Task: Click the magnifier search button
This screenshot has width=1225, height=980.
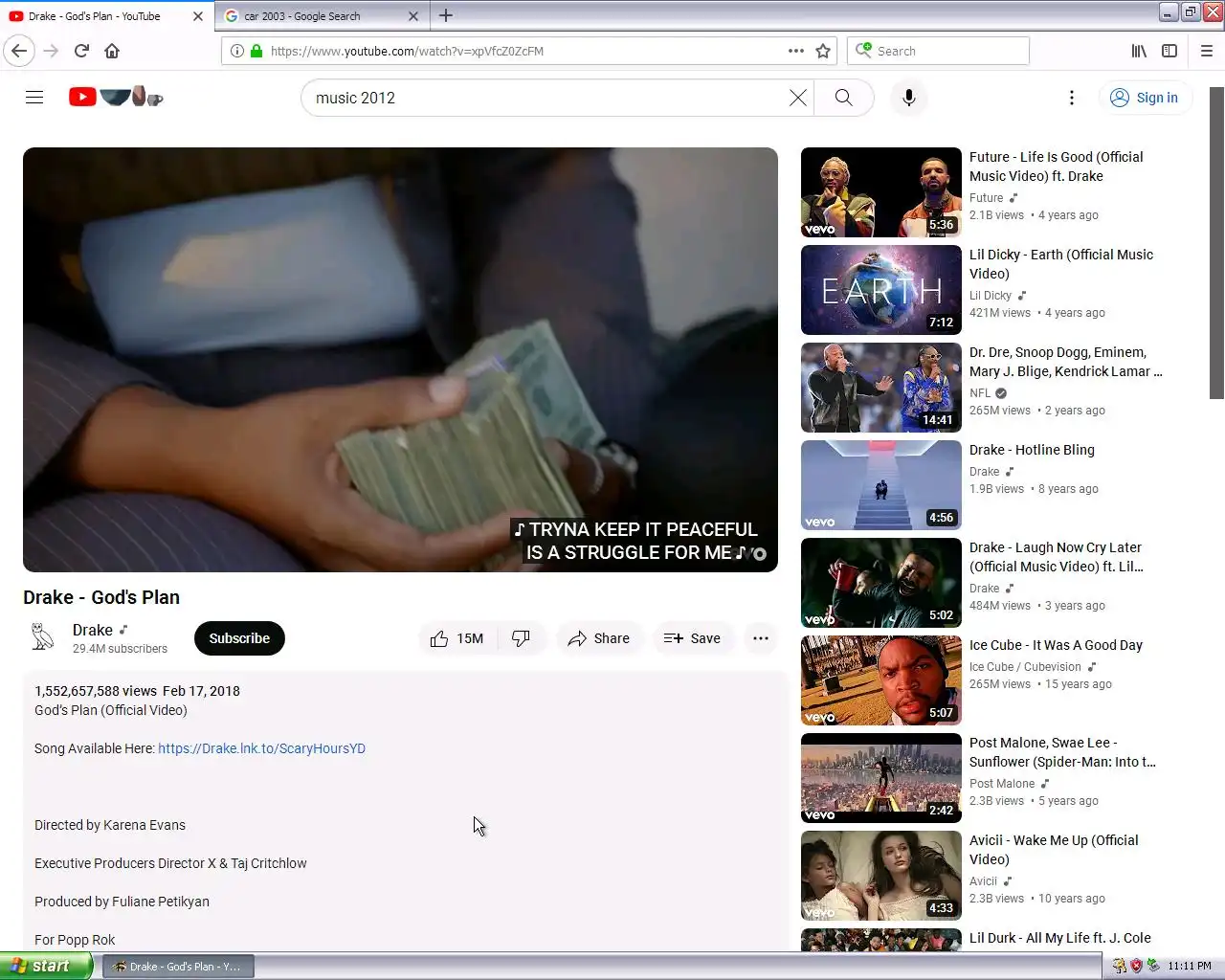Action: (843, 98)
